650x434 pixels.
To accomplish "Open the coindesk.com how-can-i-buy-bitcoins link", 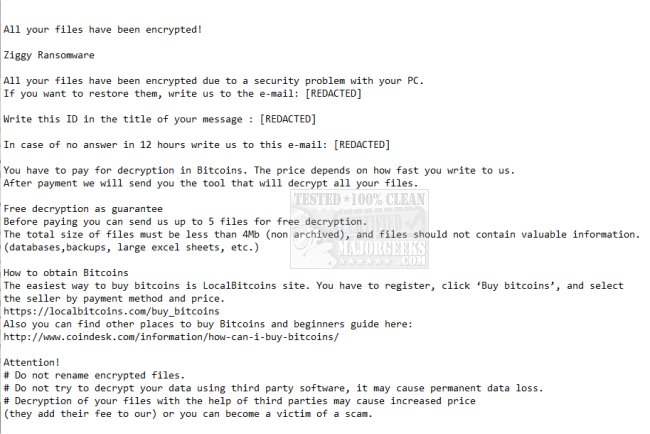I will [171, 337].
